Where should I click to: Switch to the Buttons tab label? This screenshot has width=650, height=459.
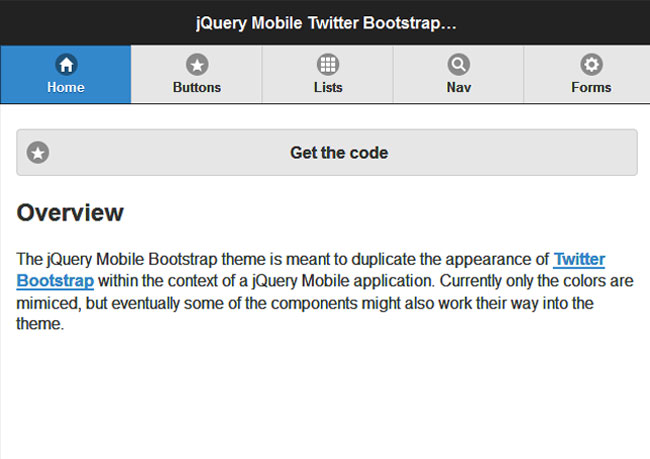197,87
